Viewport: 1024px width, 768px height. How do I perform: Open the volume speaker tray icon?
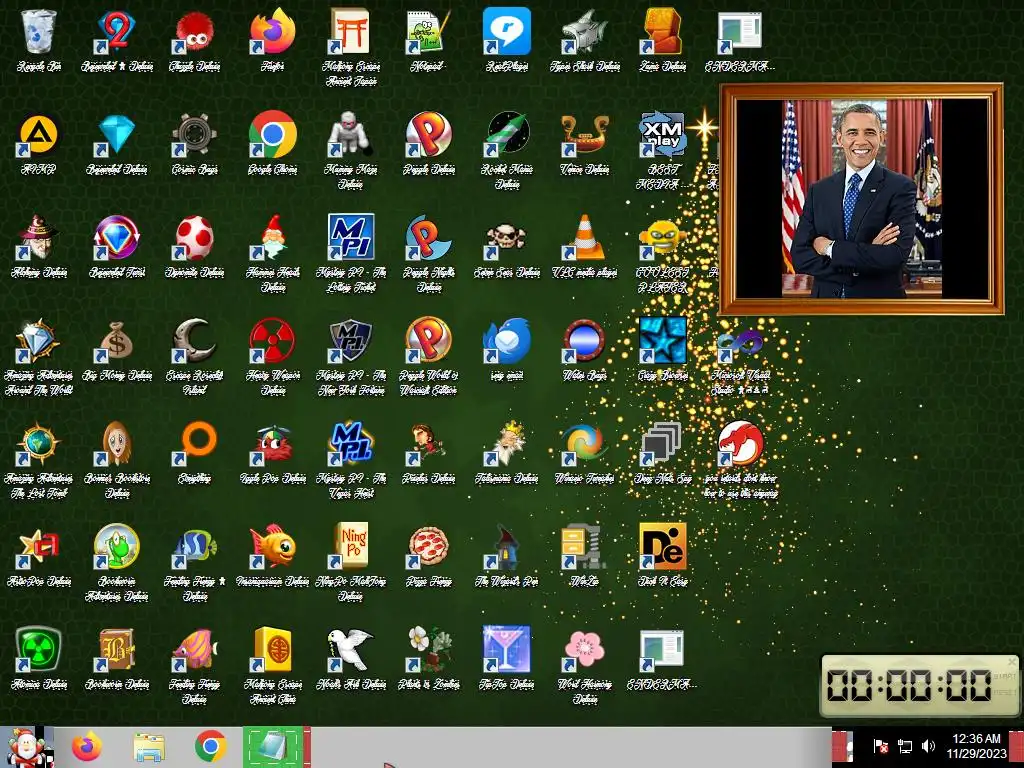point(928,746)
